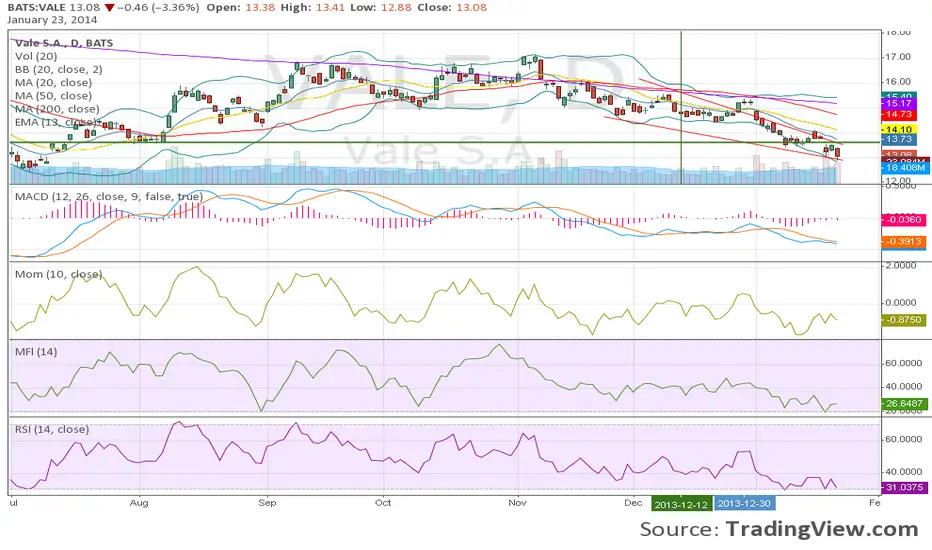
Task: Click the MFI 60.0000 axis label
Action: 903,363
